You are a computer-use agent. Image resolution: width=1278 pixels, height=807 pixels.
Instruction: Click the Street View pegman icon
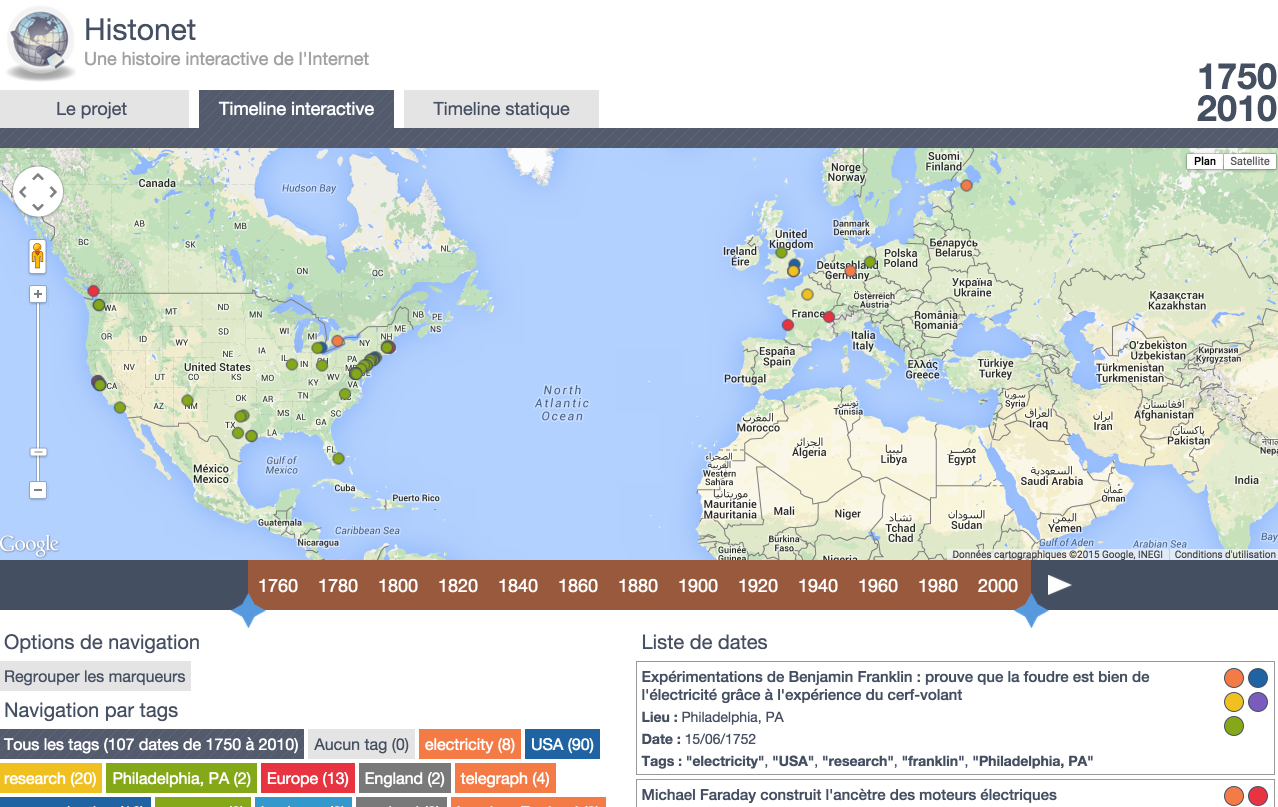coord(38,256)
